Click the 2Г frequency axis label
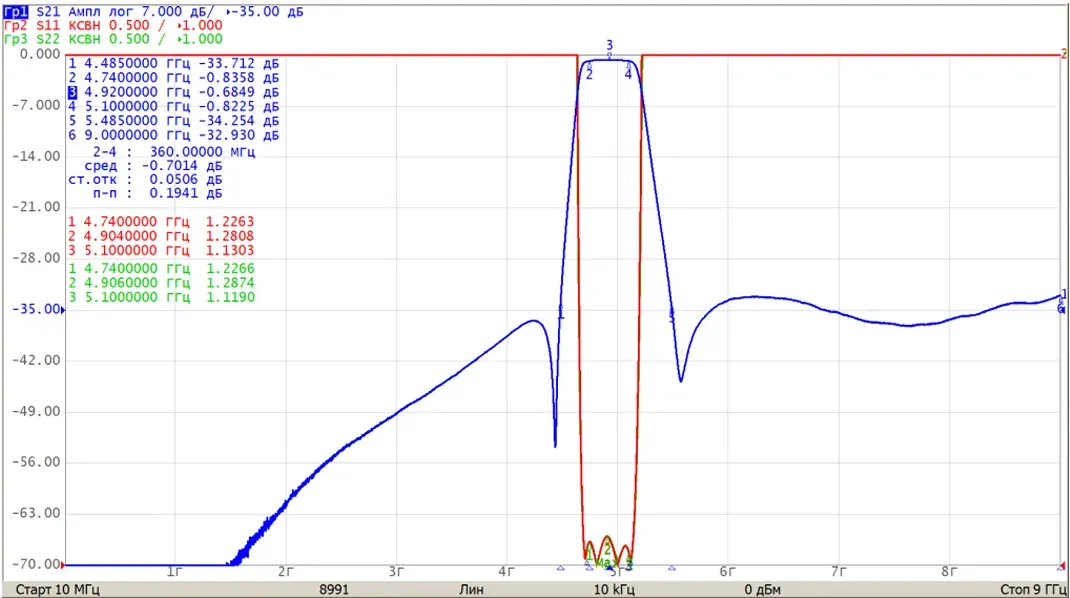 pyautogui.click(x=285, y=572)
